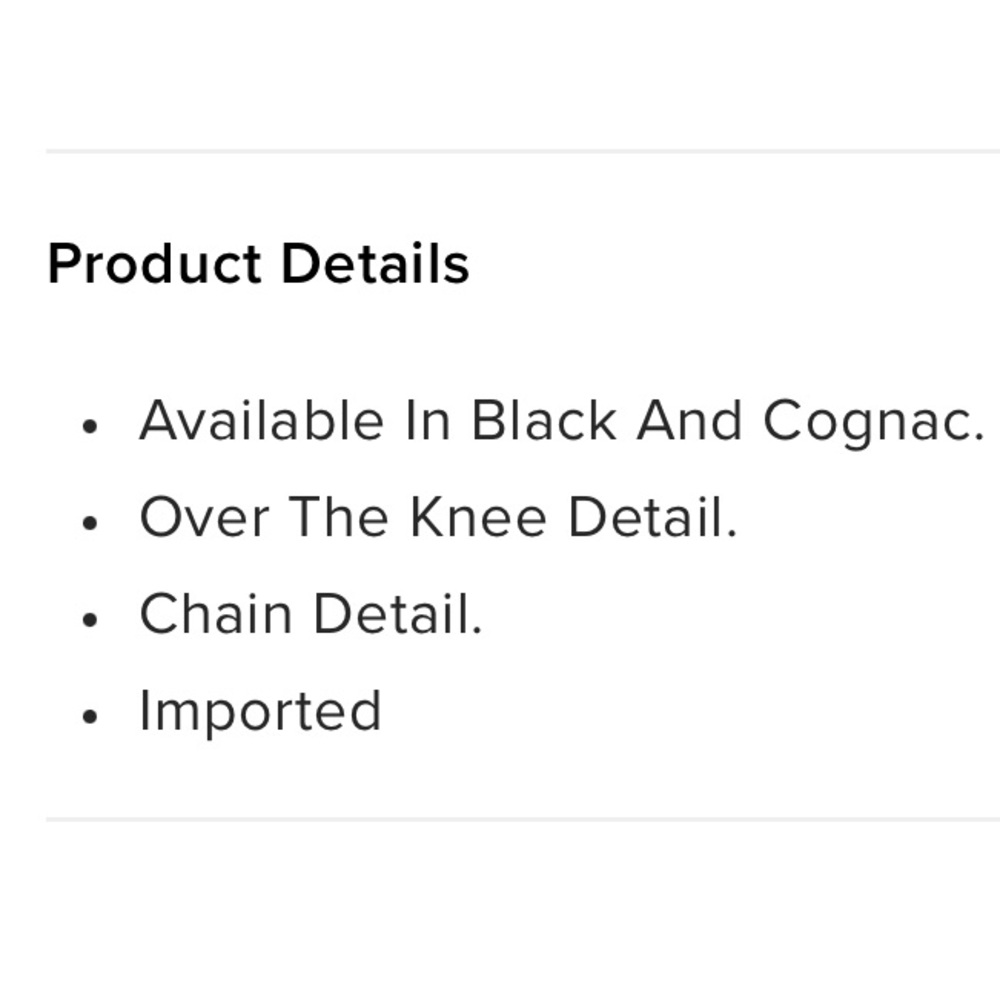This screenshot has width=1000, height=1000.
Task: Click the bullet dot before 'Over The Knee'
Action: pos(91,523)
